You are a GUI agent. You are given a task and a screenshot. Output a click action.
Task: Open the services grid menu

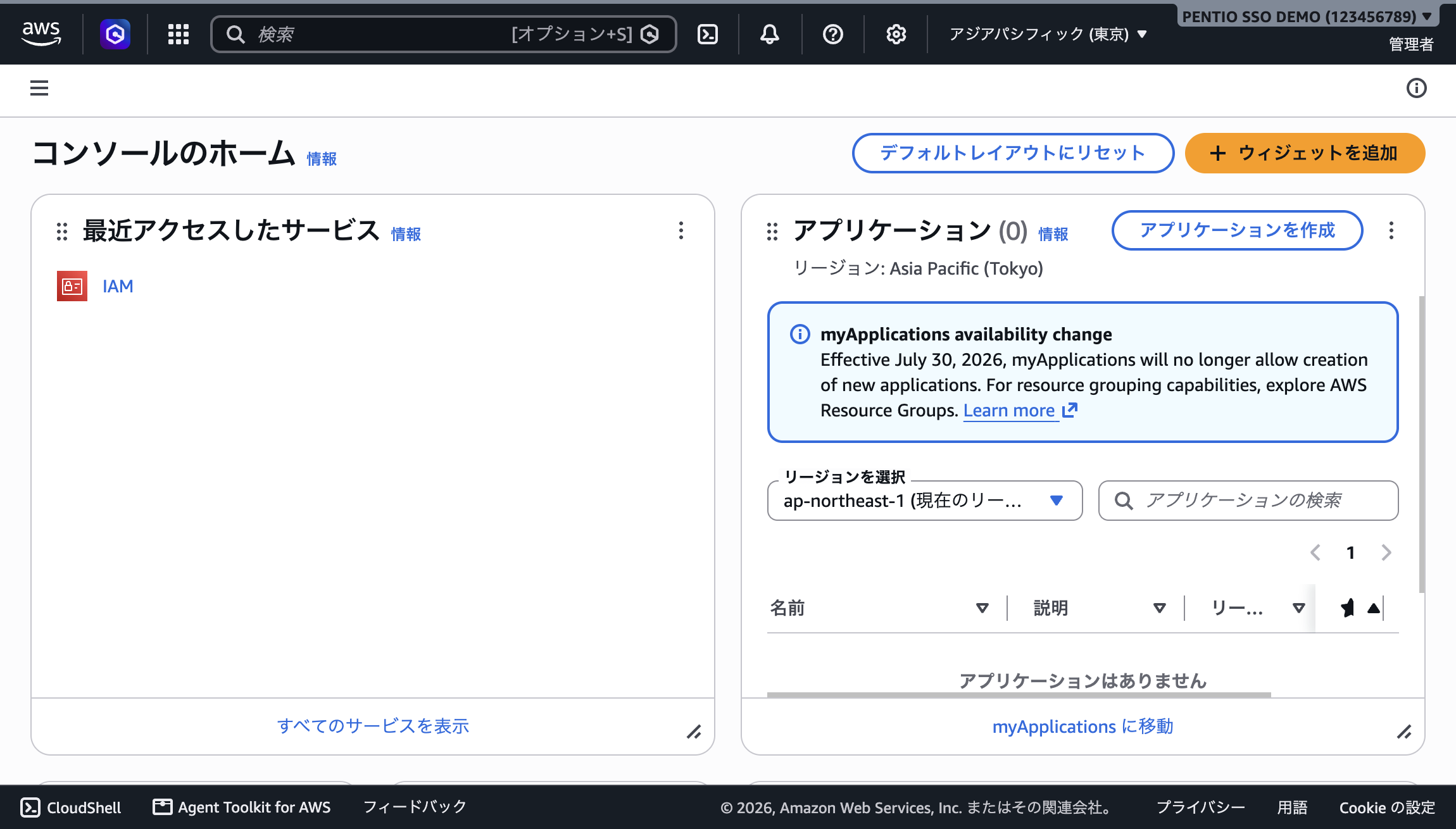click(179, 34)
